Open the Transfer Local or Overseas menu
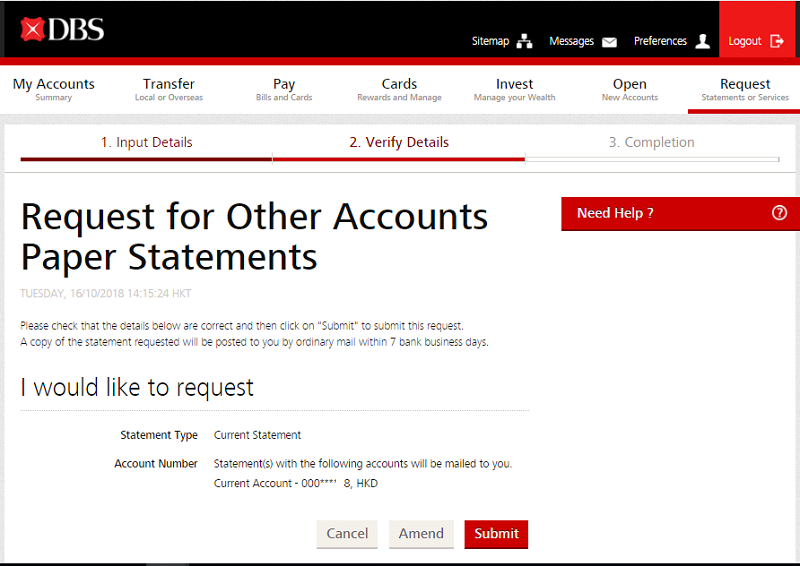This screenshot has width=800, height=566. pyautogui.click(x=169, y=89)
